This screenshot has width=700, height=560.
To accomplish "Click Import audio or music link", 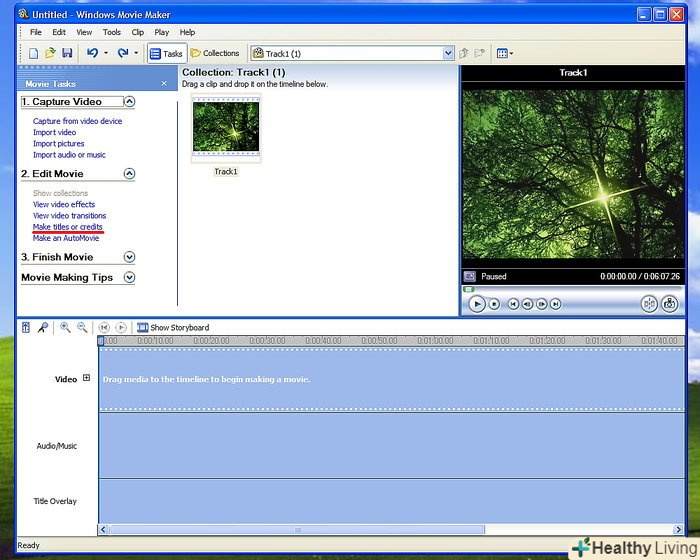I will pyautogui.click(x=69, y=155).
